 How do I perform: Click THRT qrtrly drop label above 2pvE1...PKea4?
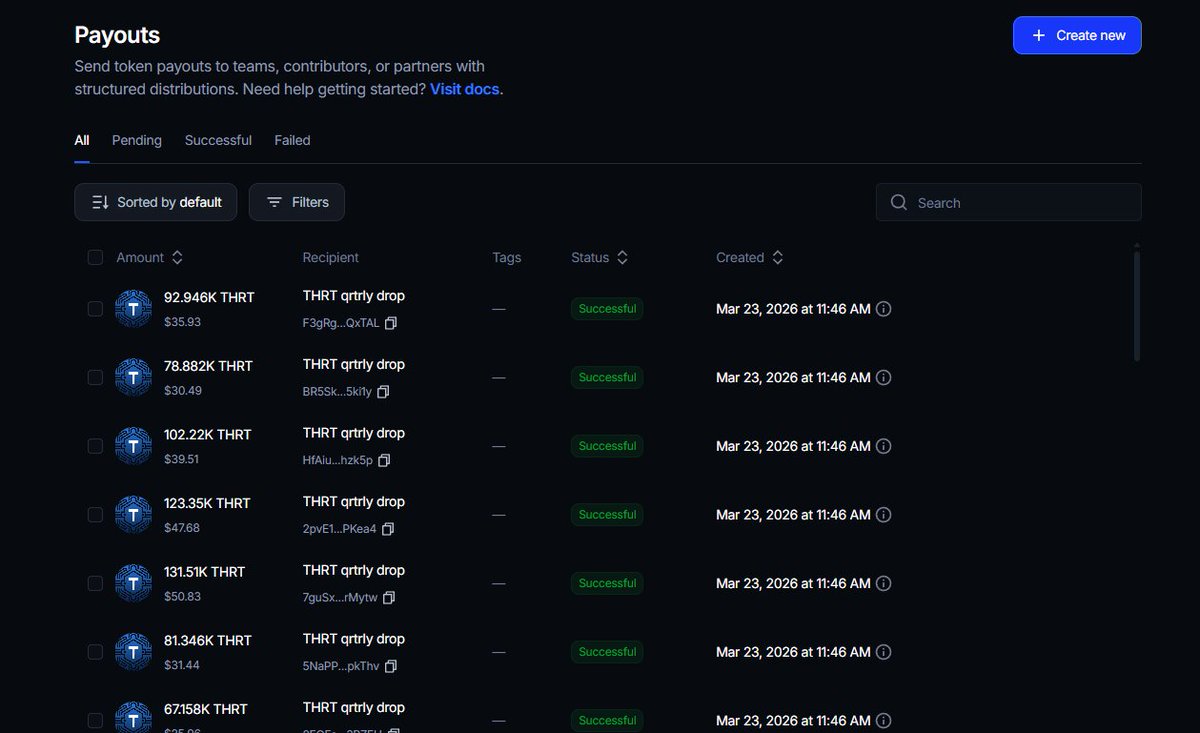354,502
